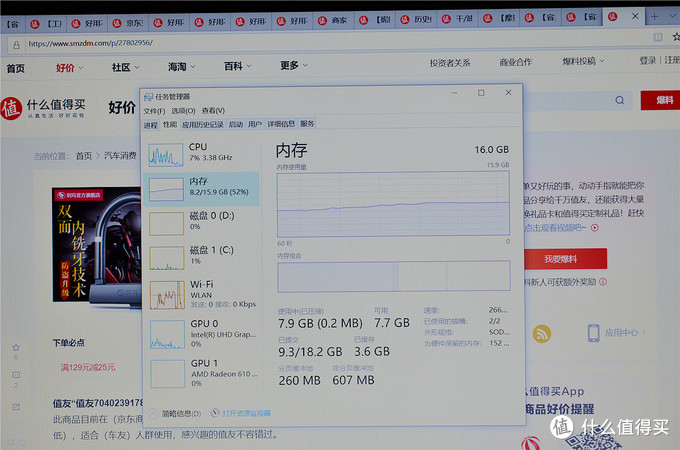Viewport: 680px width, 450px height.
Task: Open the Wi-Fi WLAN performance entry
Action: click(x=202, y=293)
